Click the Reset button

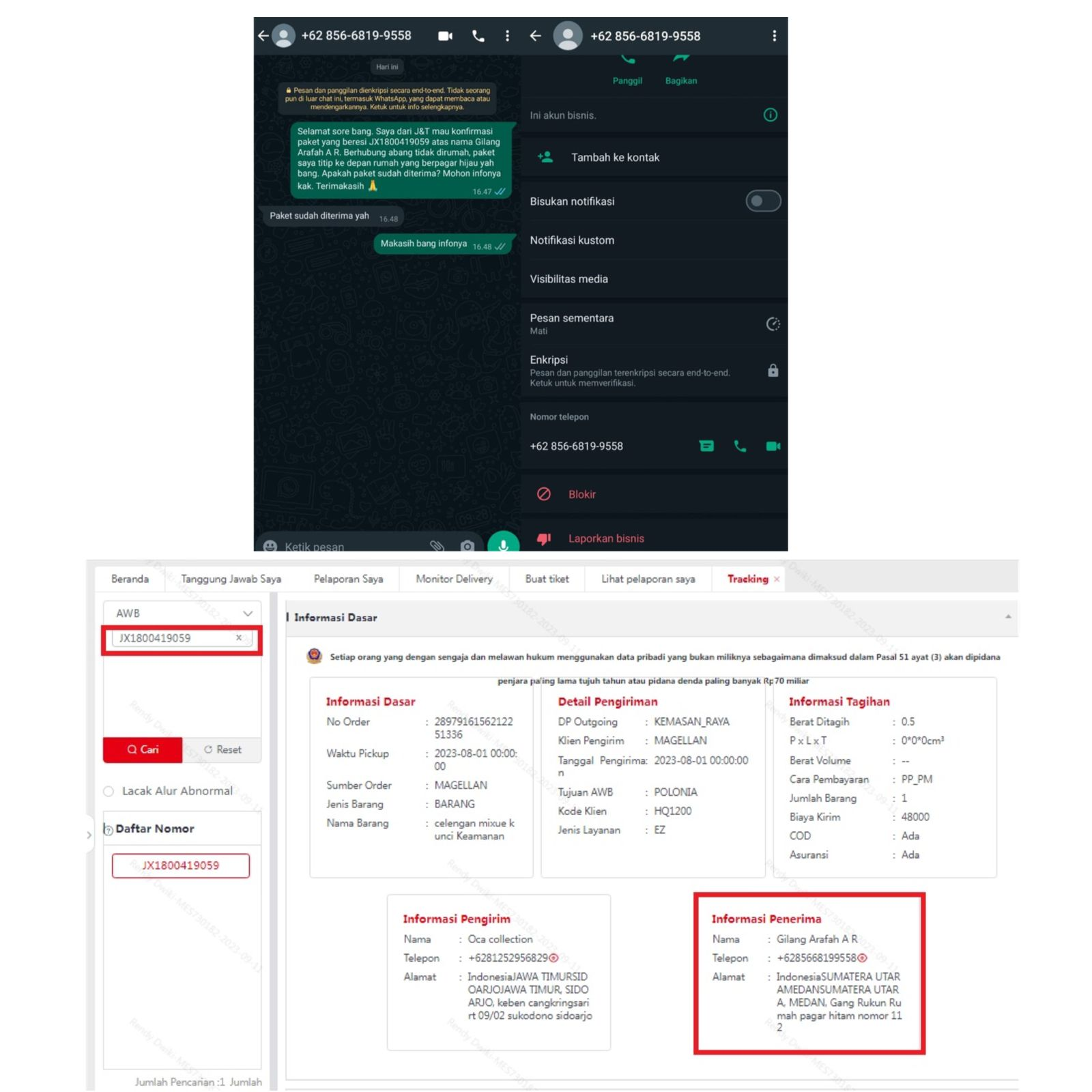point(222,749)
